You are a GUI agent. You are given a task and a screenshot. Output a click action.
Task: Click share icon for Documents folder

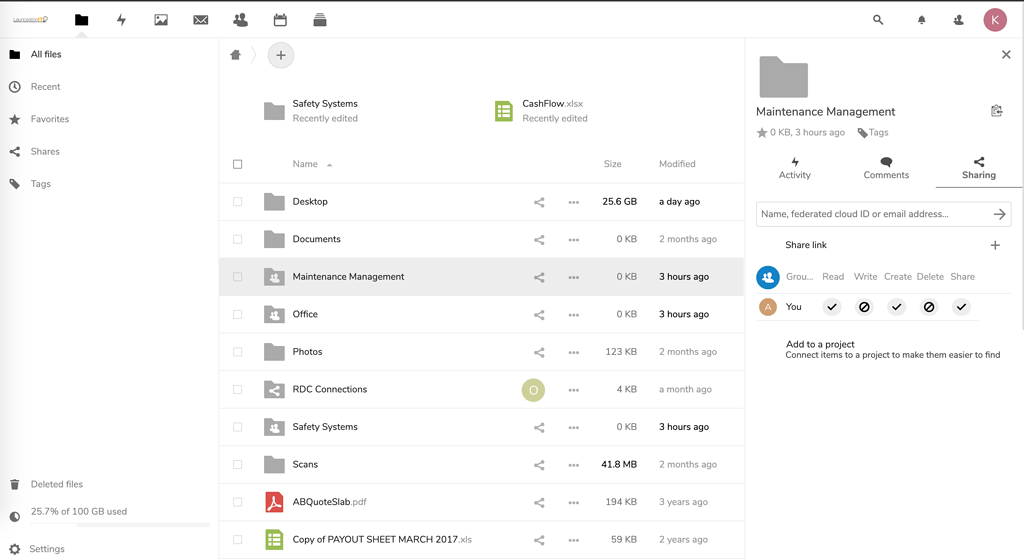point(539,240)
